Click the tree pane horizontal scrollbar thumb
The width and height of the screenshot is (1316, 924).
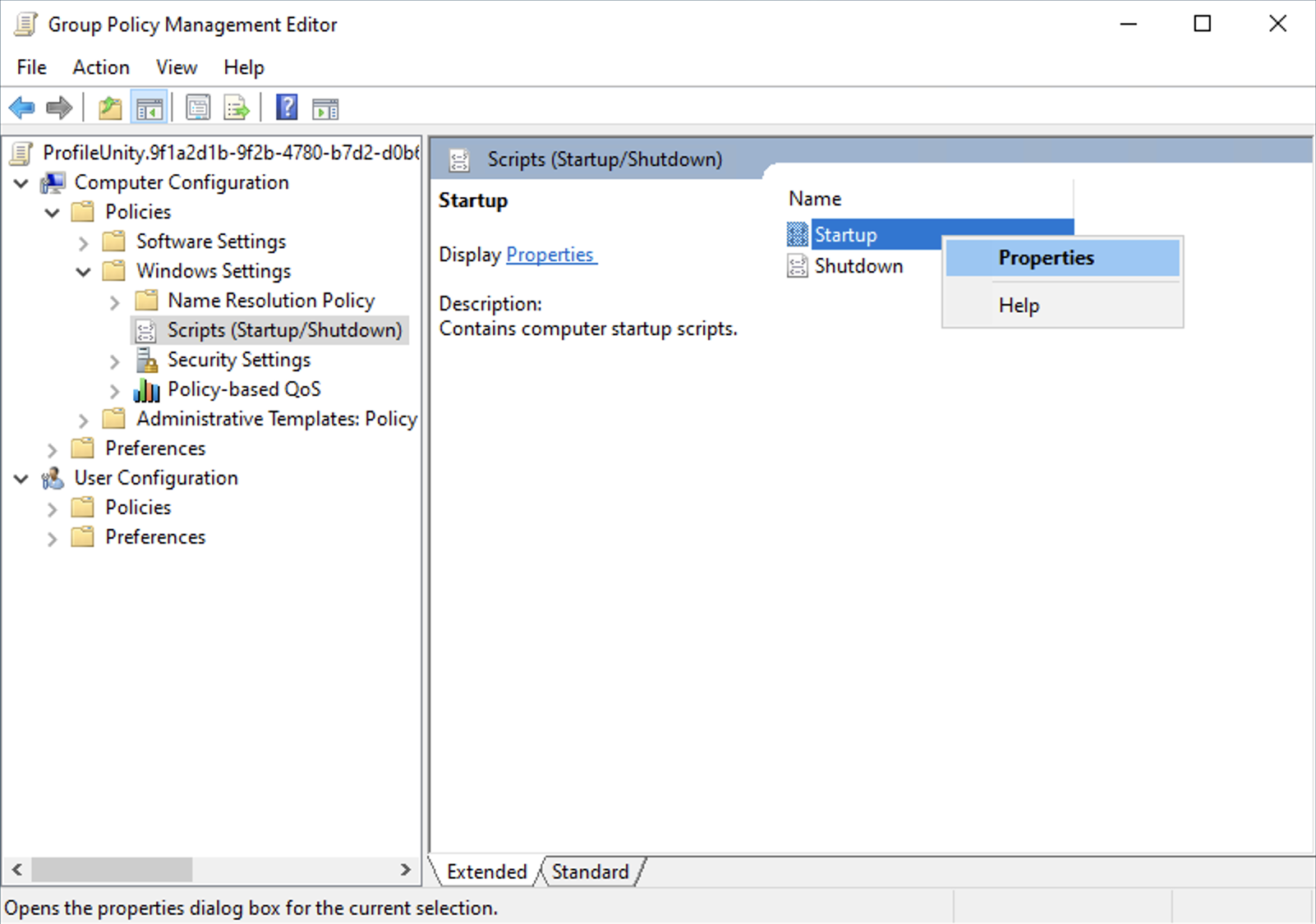[x=112, y=869]
